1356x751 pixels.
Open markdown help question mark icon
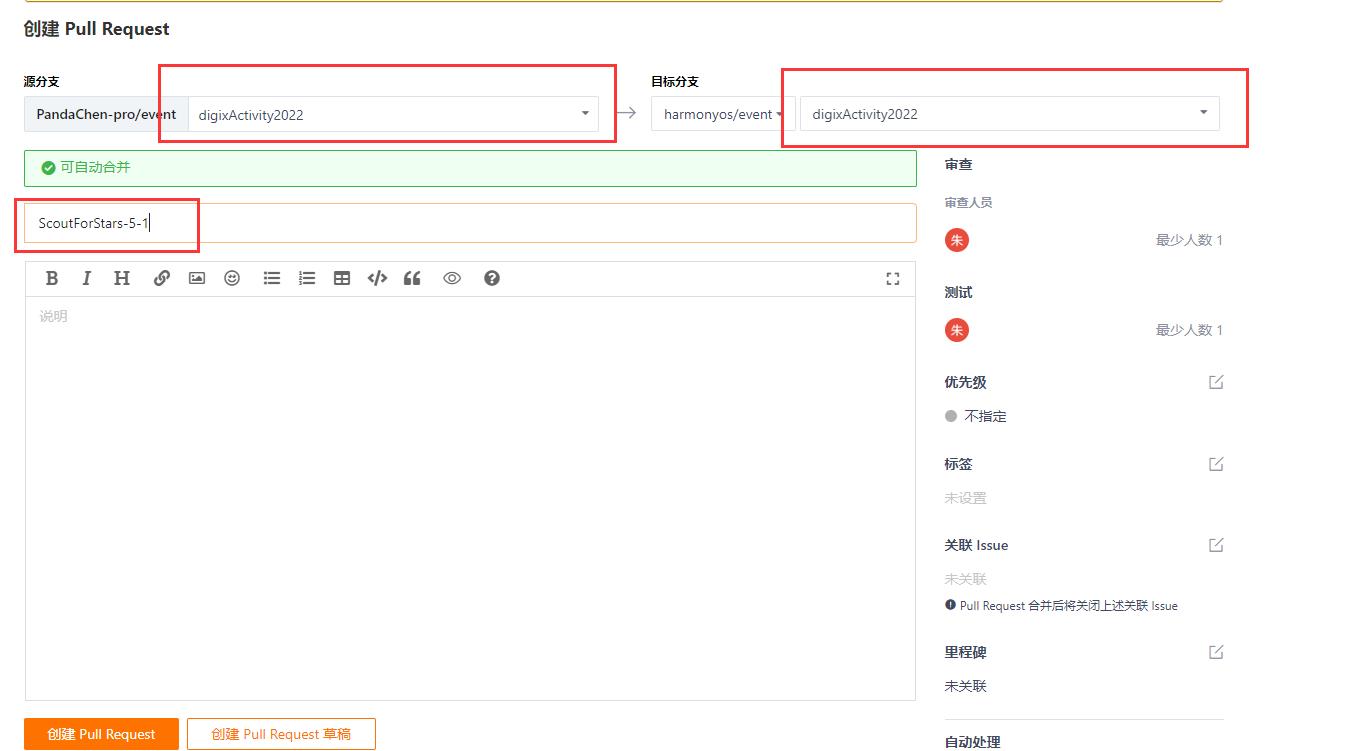pyautogui.click(x=492, y=279)
